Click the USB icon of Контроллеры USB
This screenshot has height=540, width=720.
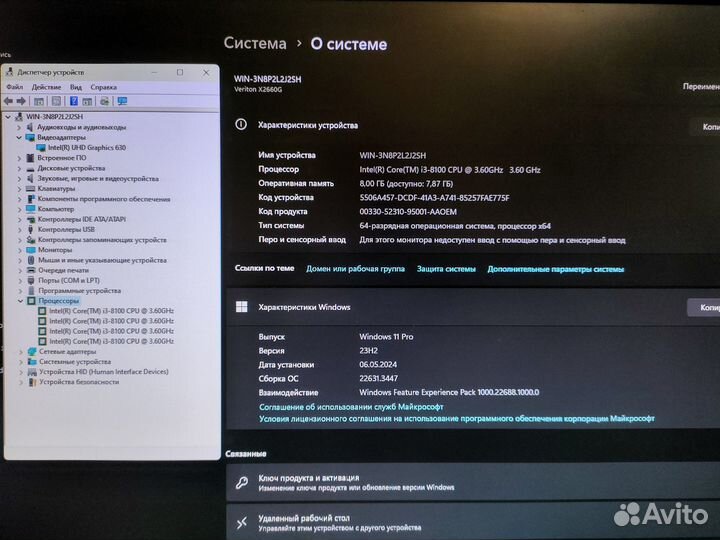[31, 230]
